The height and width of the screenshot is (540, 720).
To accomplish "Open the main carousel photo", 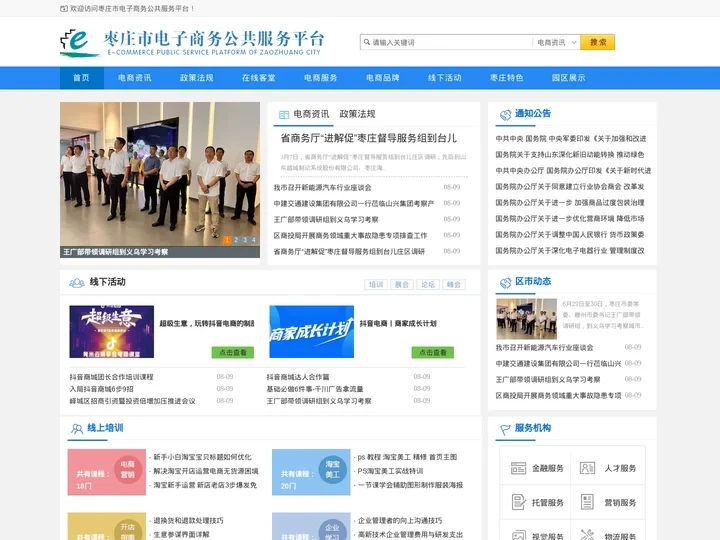I will click(x=160, y=174).
